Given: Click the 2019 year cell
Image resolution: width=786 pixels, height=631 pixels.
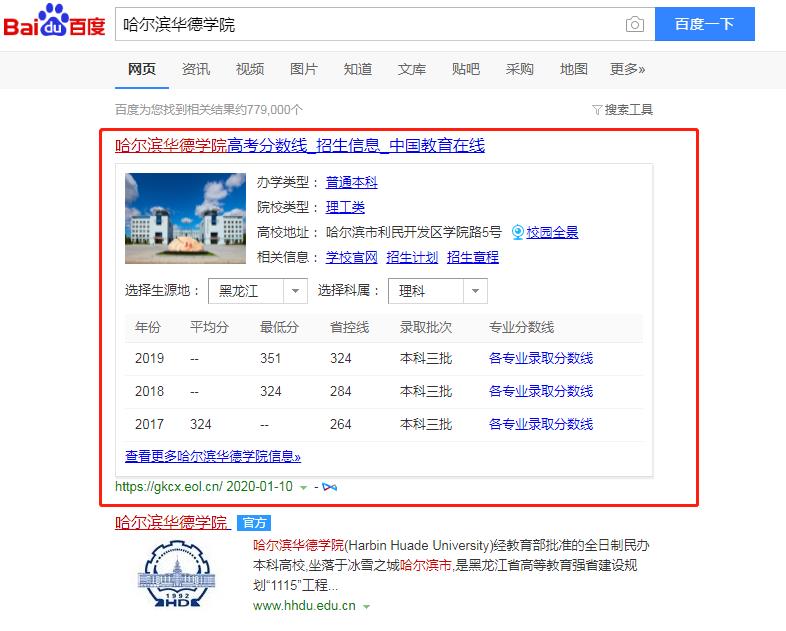Looking at the screenshot, I should point(149,358).
